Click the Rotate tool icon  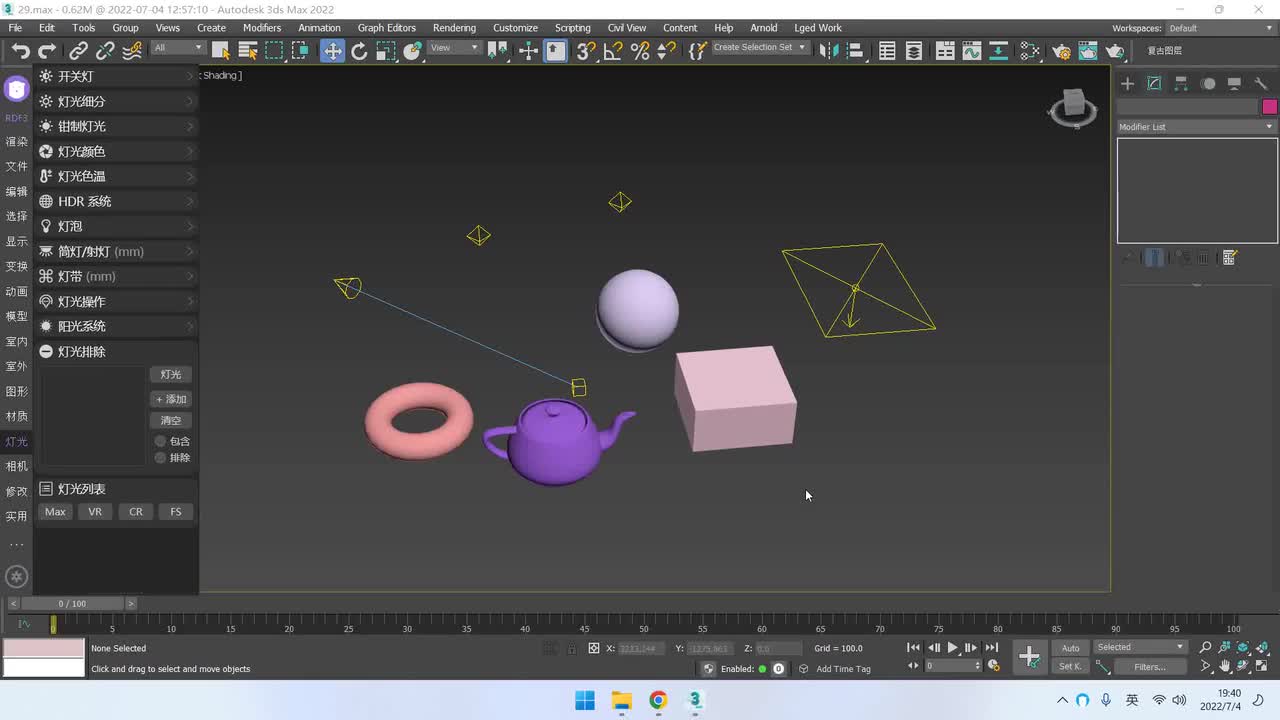359,51
